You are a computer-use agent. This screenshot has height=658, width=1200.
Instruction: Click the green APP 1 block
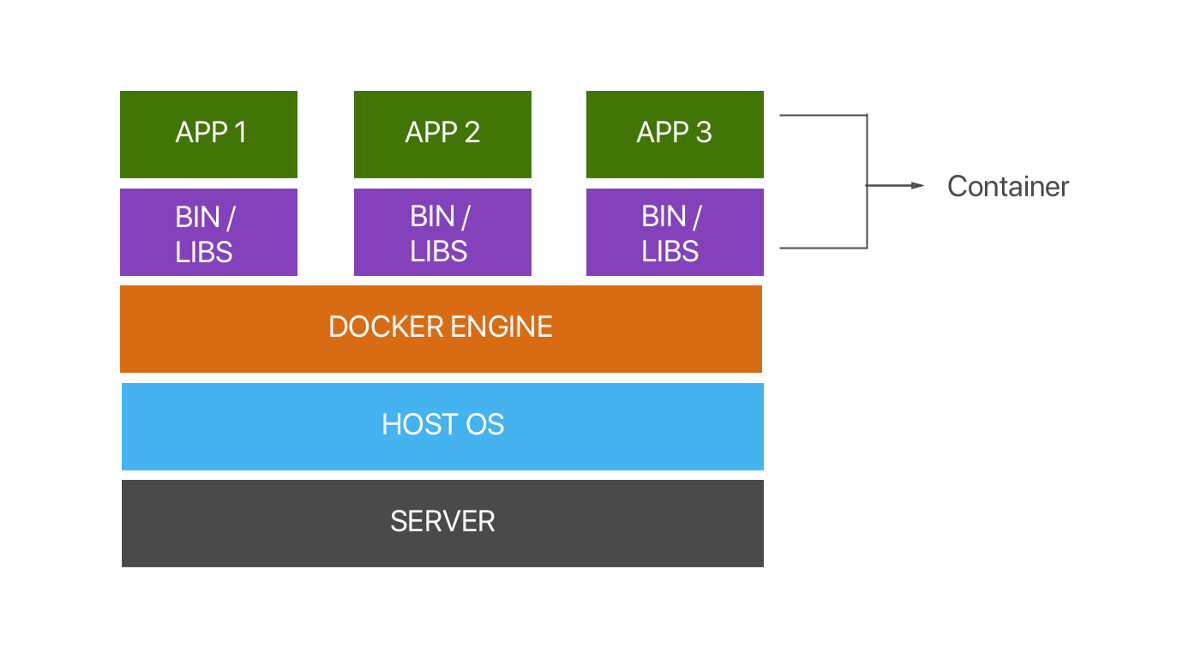click(x=209, y=134)
